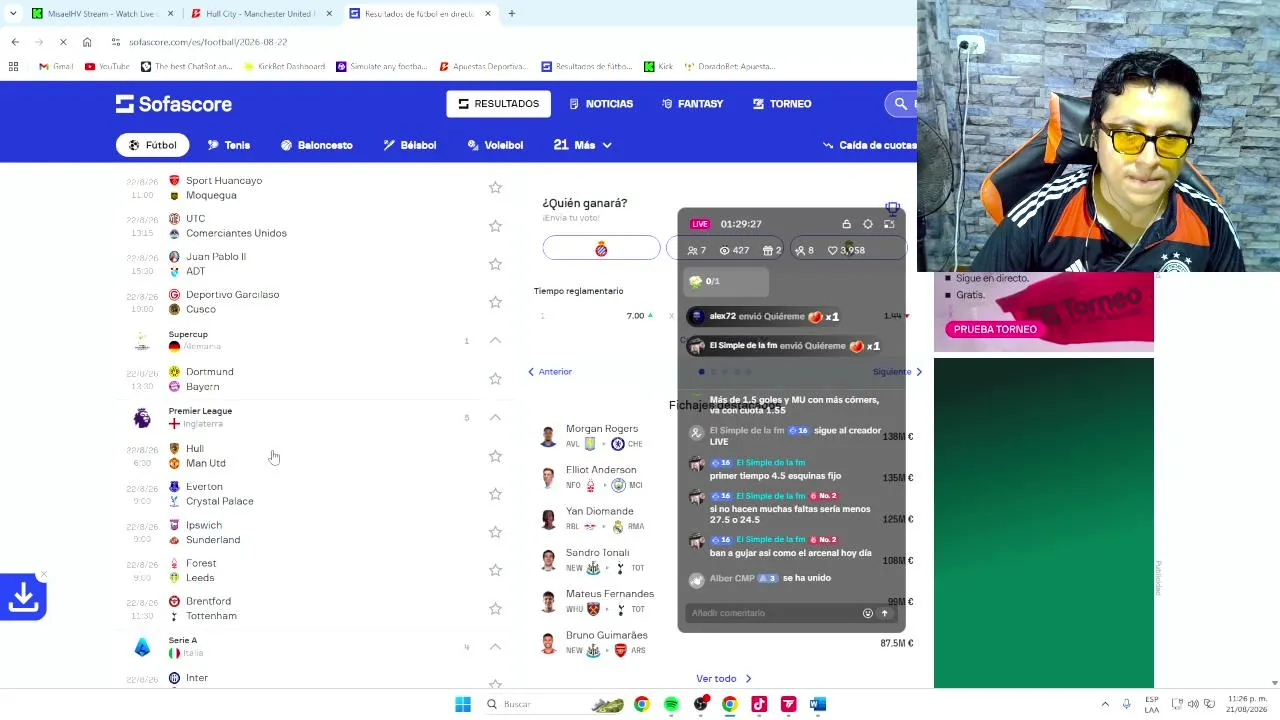Click the lock icon in the live overlay
The width and height of the screenshot is (1280, 720).
[x=846, y=224]
